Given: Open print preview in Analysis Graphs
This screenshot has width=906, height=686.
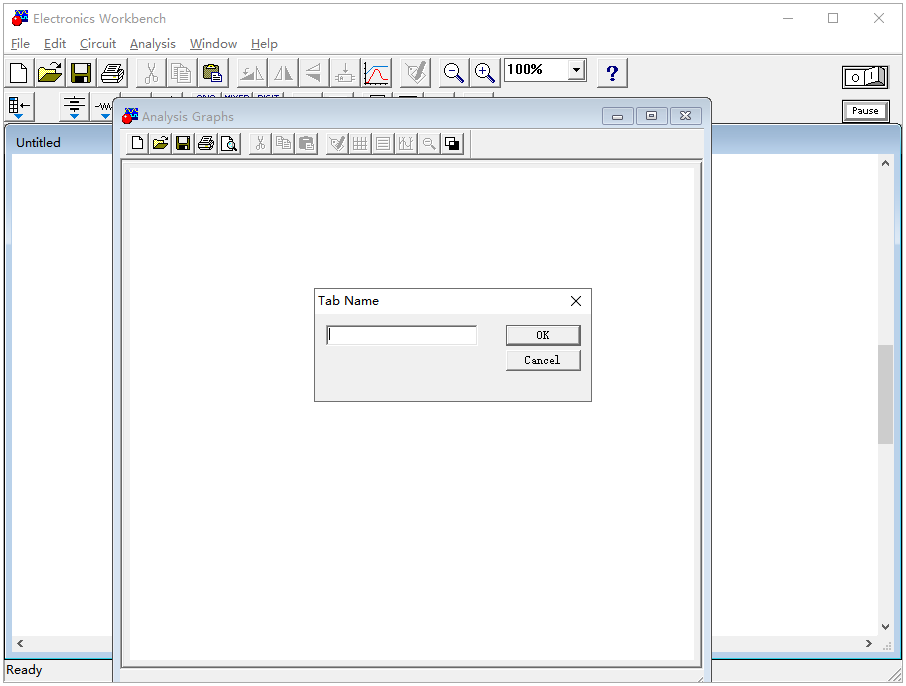Looking at the screenshot, I should pos(229,143).
